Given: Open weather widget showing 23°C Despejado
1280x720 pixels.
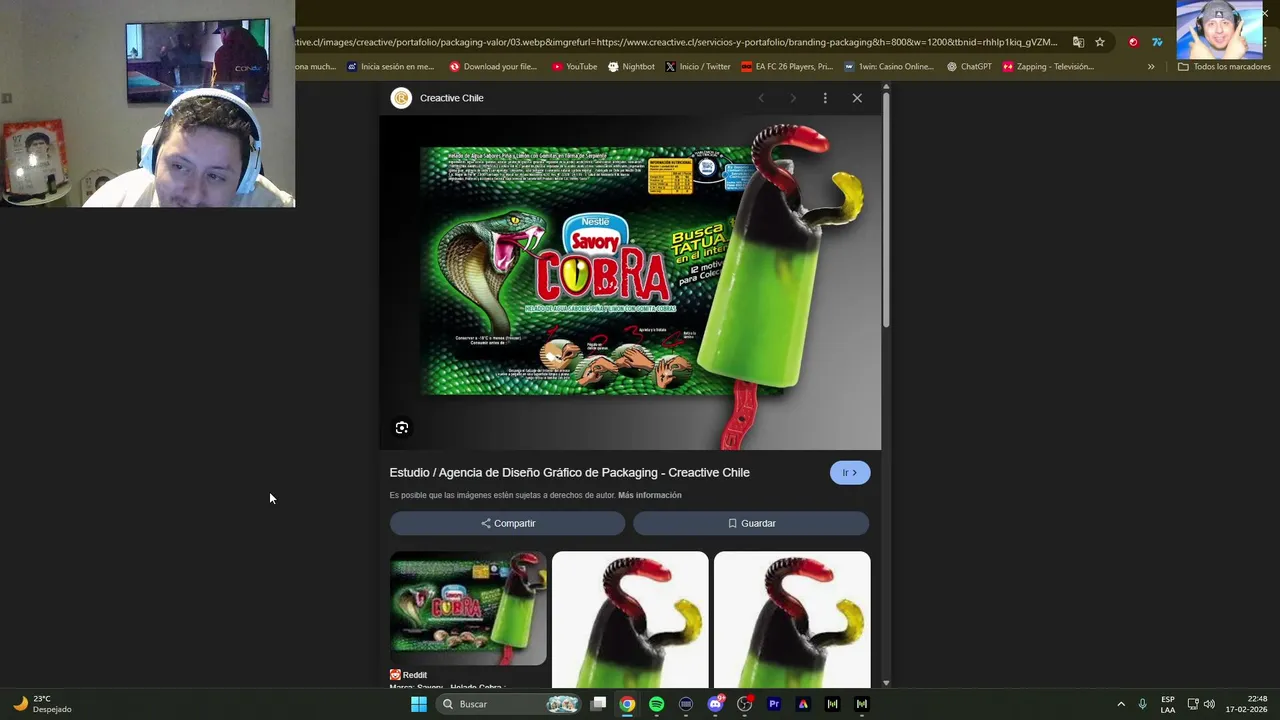Looking at the screenshot, I should click(x=43, y=704).
